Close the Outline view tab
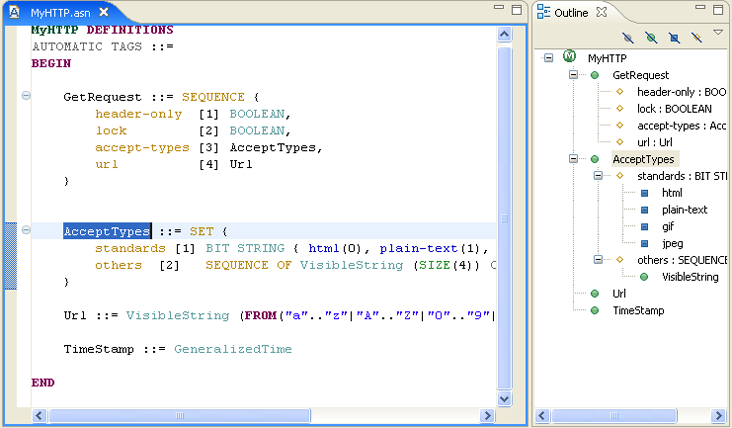This screenshot has height=428, width=732. pos(602,12)
